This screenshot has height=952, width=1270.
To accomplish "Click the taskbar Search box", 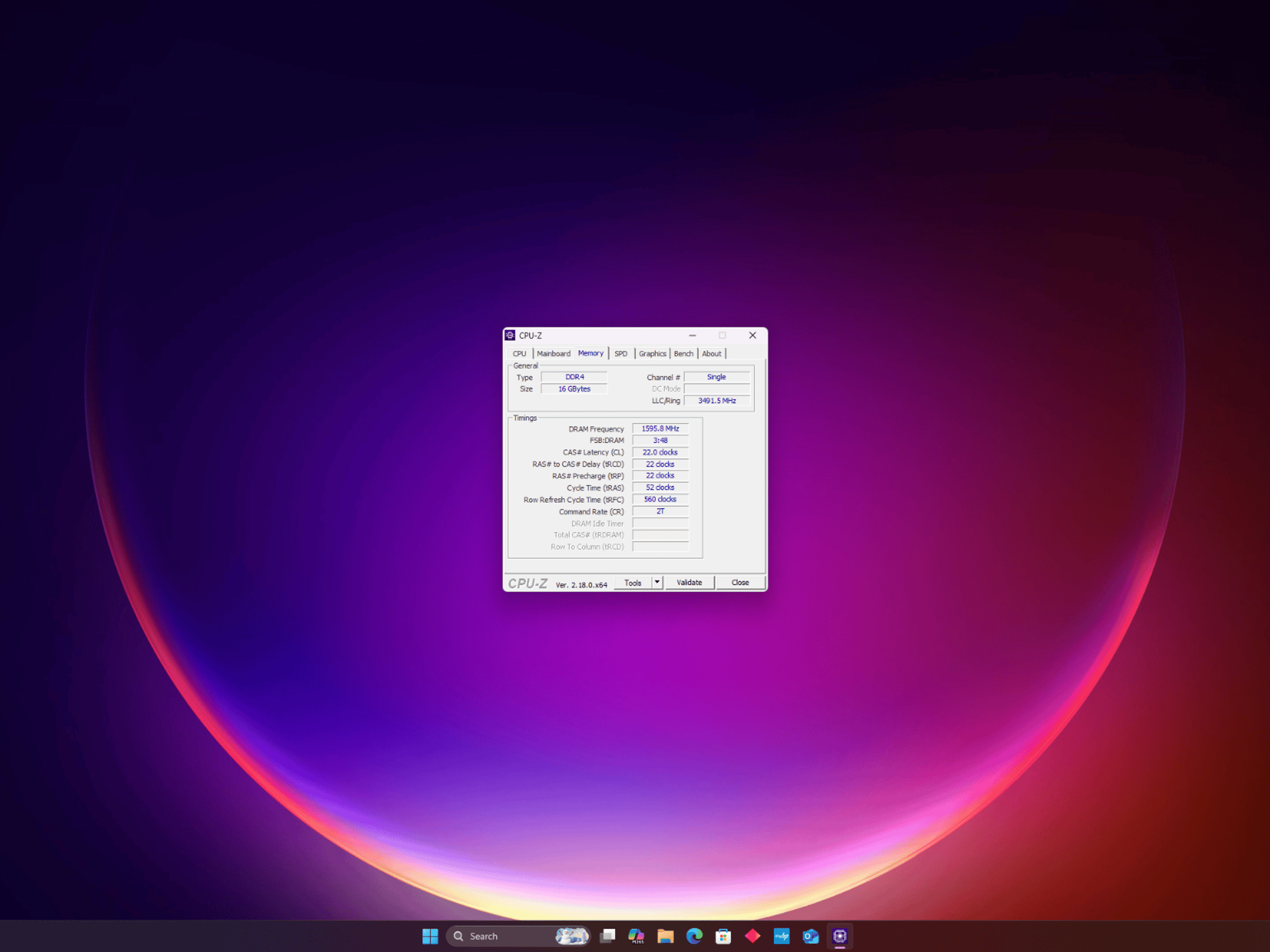I will click(x=517, y=936).
